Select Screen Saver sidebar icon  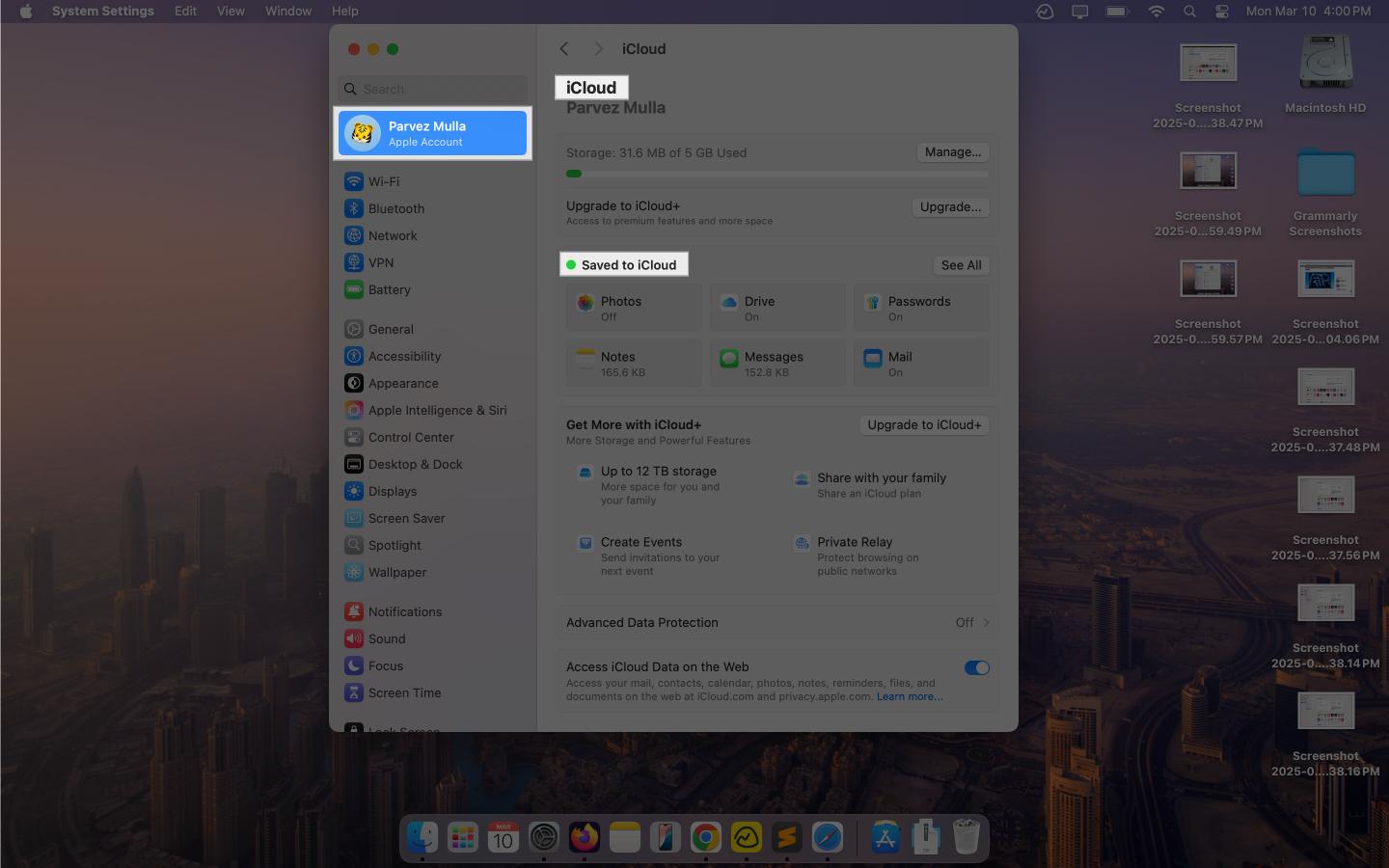coord(354,518)
